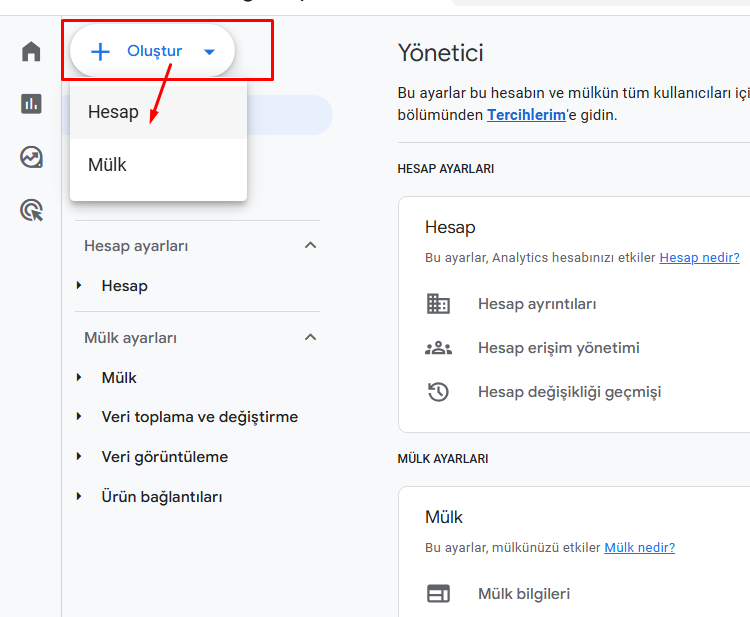Collapse the Mülk ayarları section chevron
This screenshot has width=750, height=617.
click(310, 338)
